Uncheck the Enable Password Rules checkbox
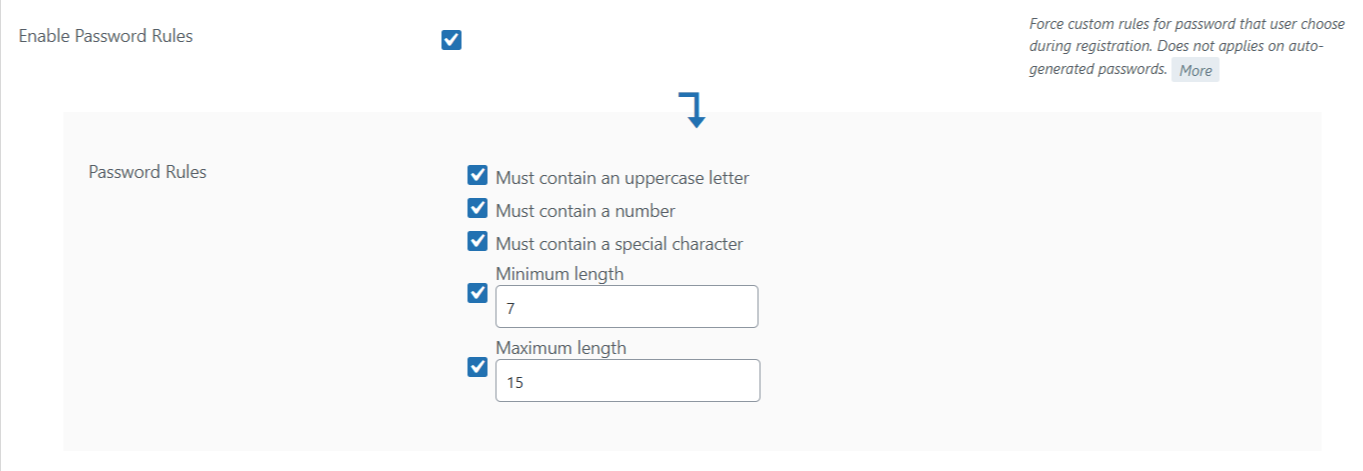 (x=451, y=40)
